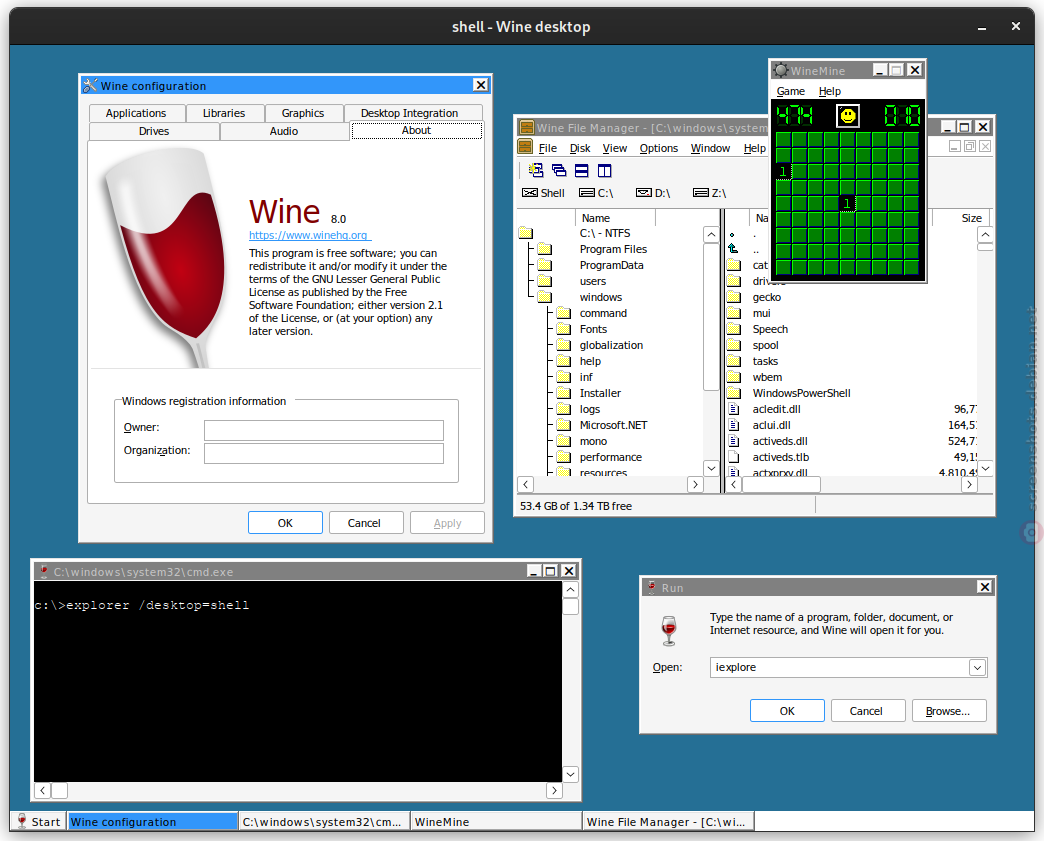Click the file list vertical scrollbar down arrow
This screenshot has width=1044, height=841.
point(985,469)
